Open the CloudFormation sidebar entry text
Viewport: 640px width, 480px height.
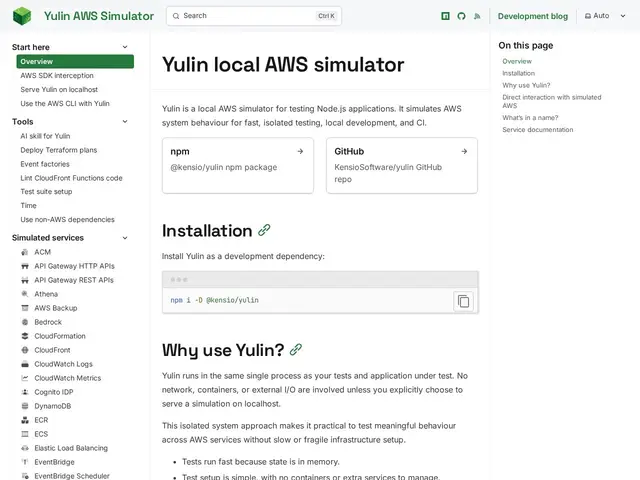point(60,336)
